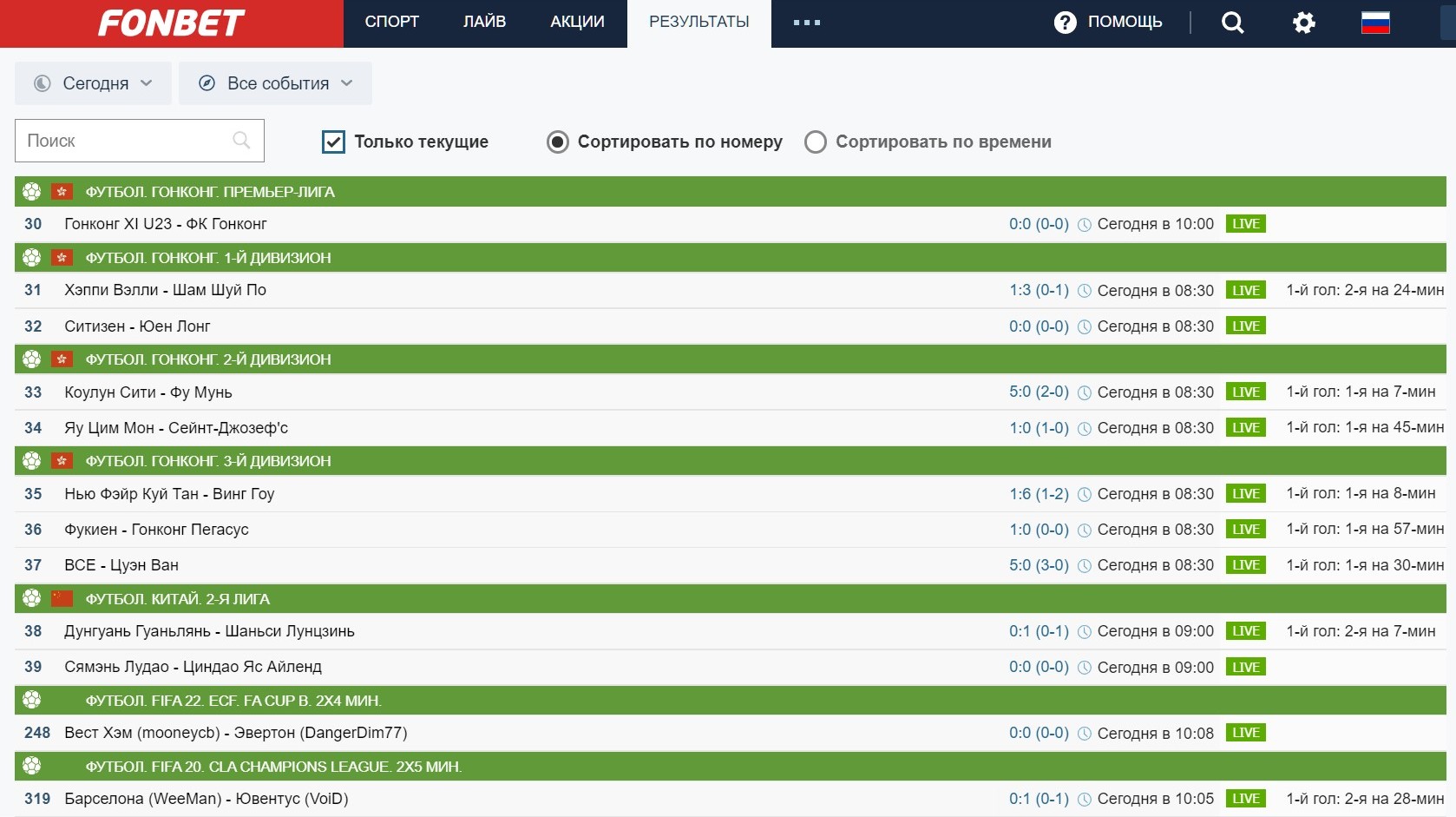Click soccer ball icon for Hong Kong Premier League
Image resolution: width=1456 pixels, height=817 pixels.
point(32,191)
